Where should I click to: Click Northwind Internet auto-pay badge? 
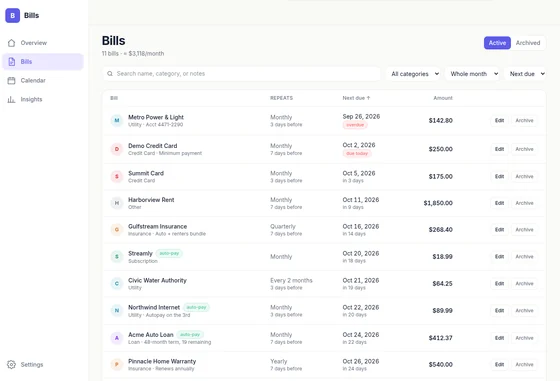(x=196, y=307)
